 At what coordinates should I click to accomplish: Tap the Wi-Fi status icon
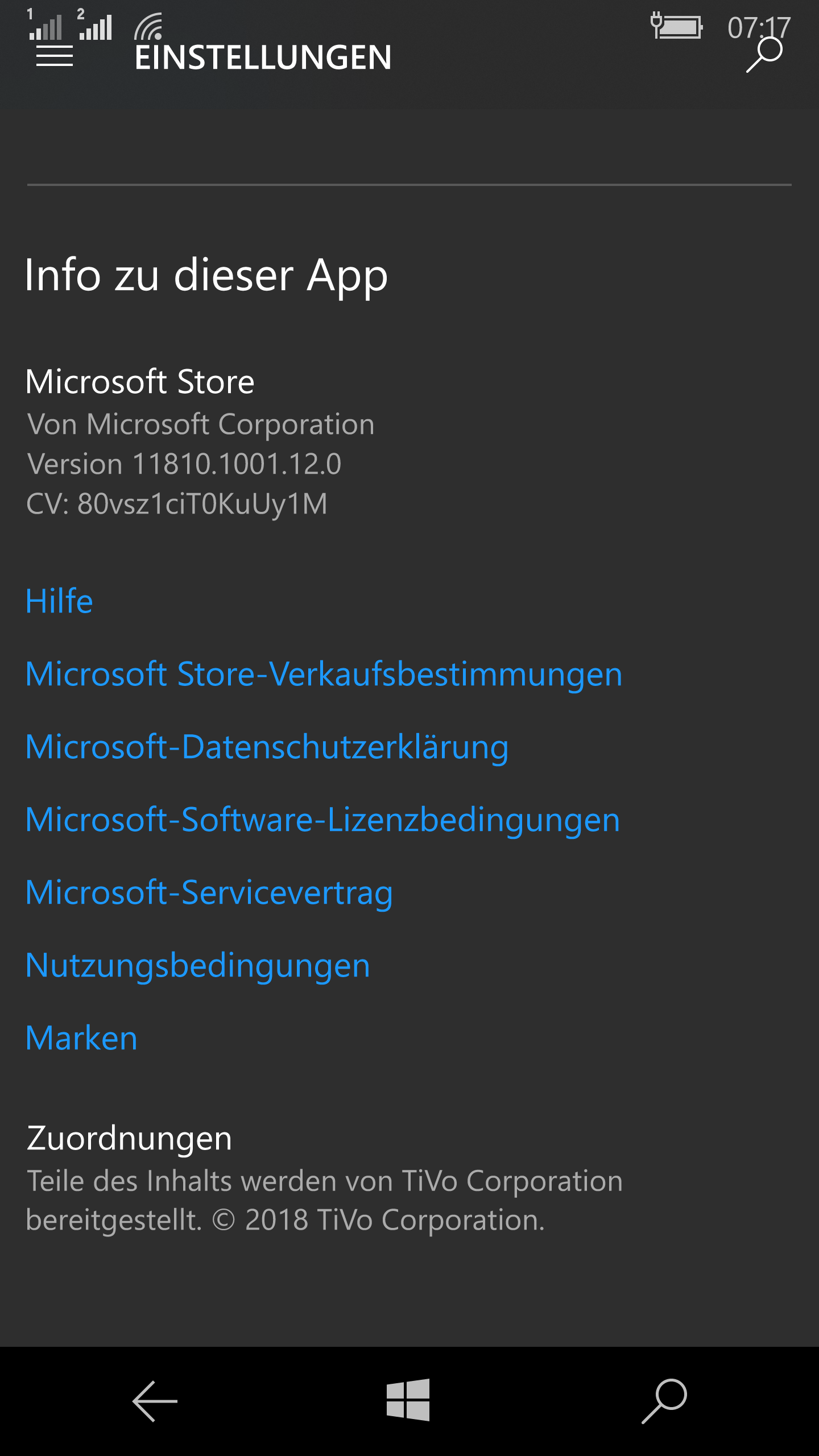(x=148, y=26)
